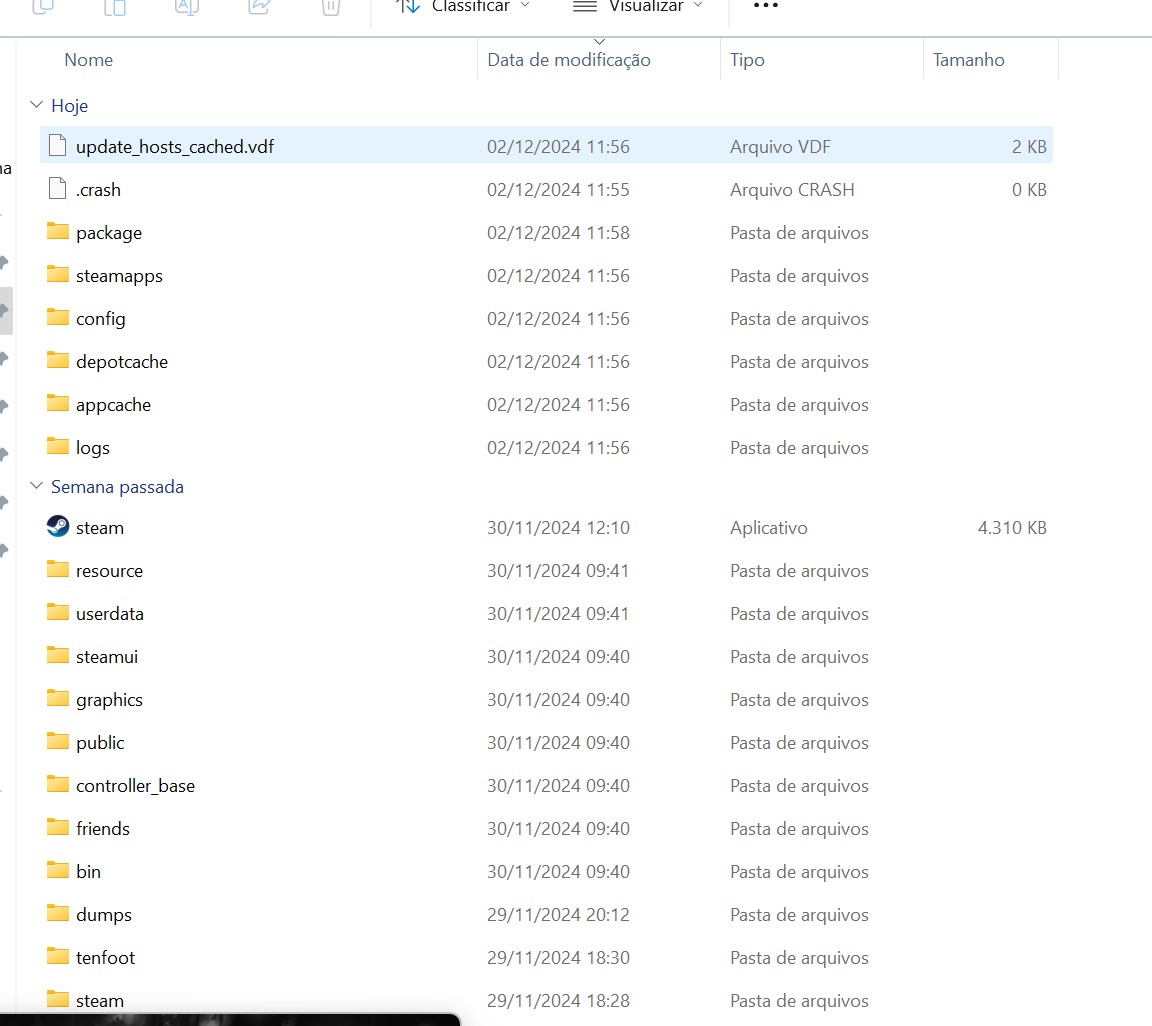Select the steam application icon

[58, 527]
